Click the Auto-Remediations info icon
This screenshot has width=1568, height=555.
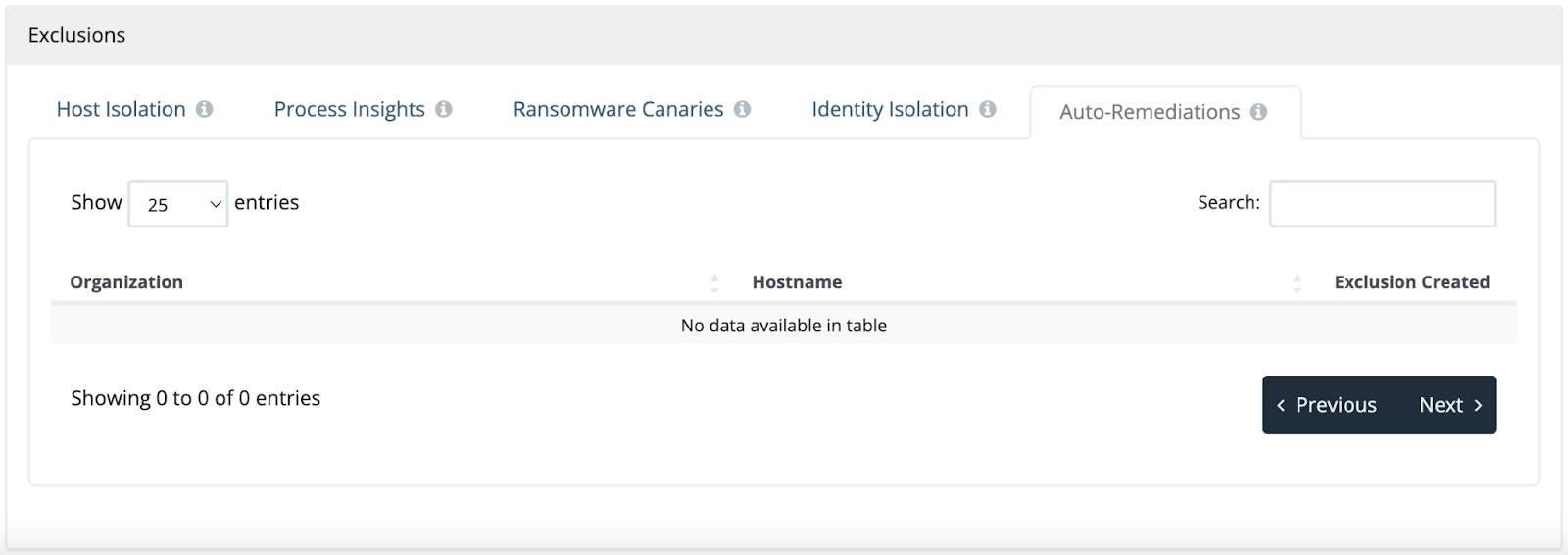click(1259, 112)
